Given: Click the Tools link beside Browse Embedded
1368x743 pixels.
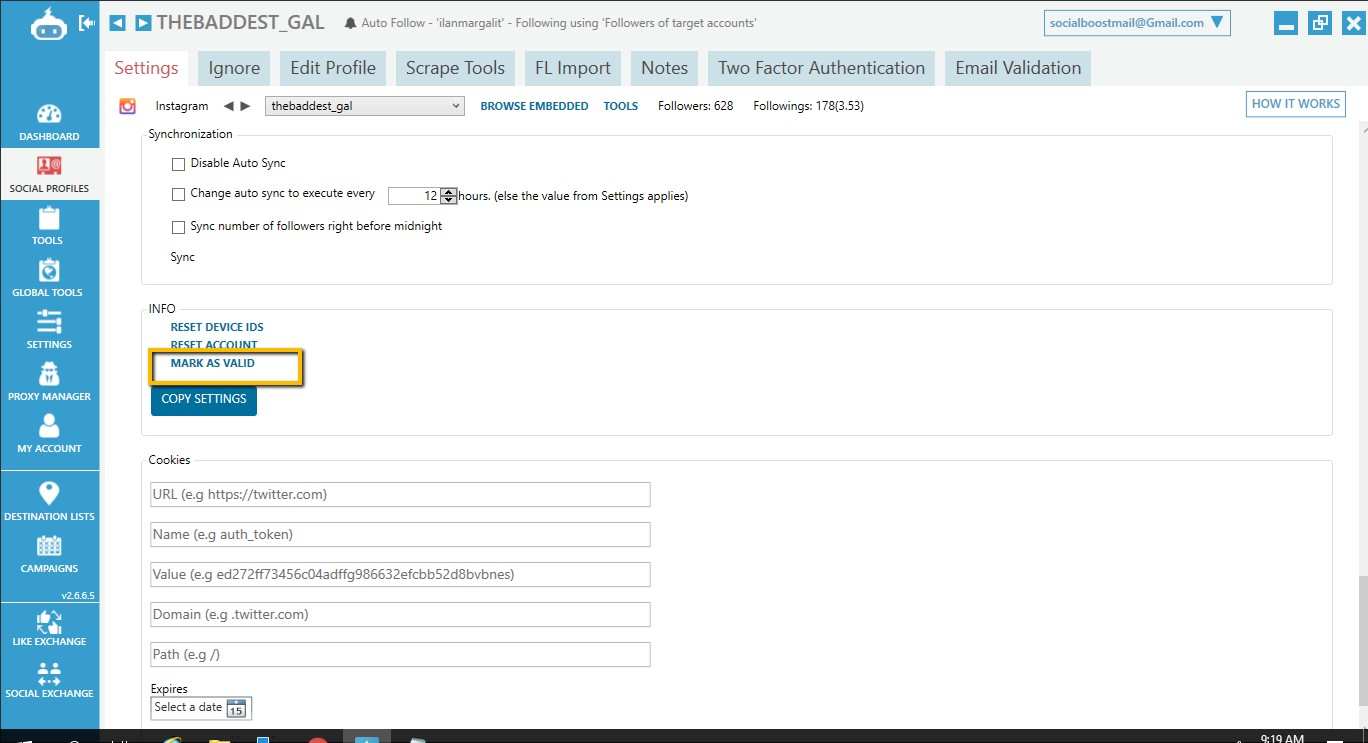Looking at the screenshot, I should [621, 106].
